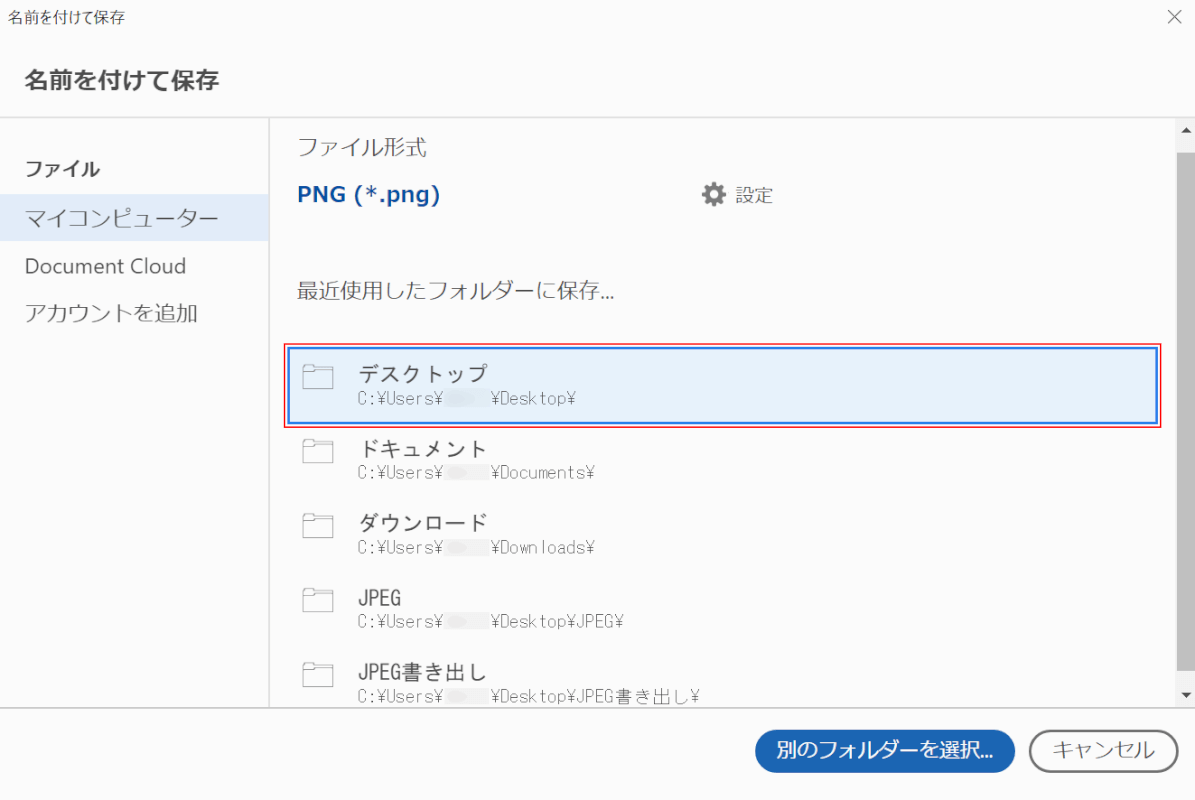Click the ドキュメント folder icon
This screenshot has width=1195, height=800.
click(318, 451)
